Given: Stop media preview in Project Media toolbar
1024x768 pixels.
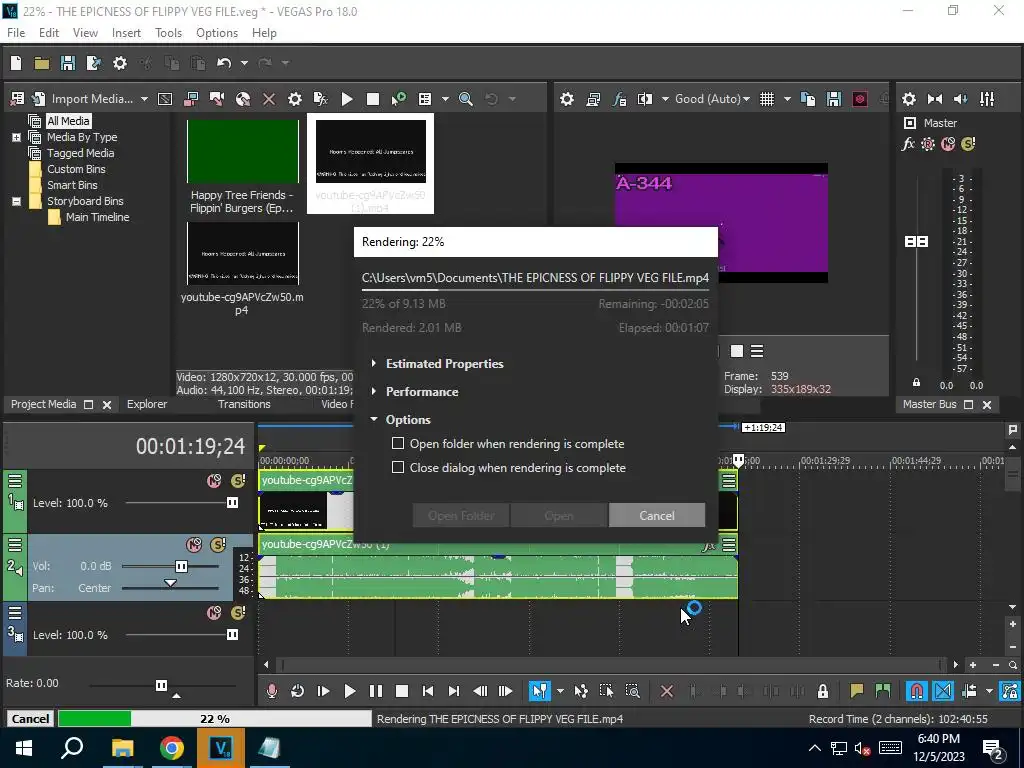Looking at the screenshot, I should [373, 99].
